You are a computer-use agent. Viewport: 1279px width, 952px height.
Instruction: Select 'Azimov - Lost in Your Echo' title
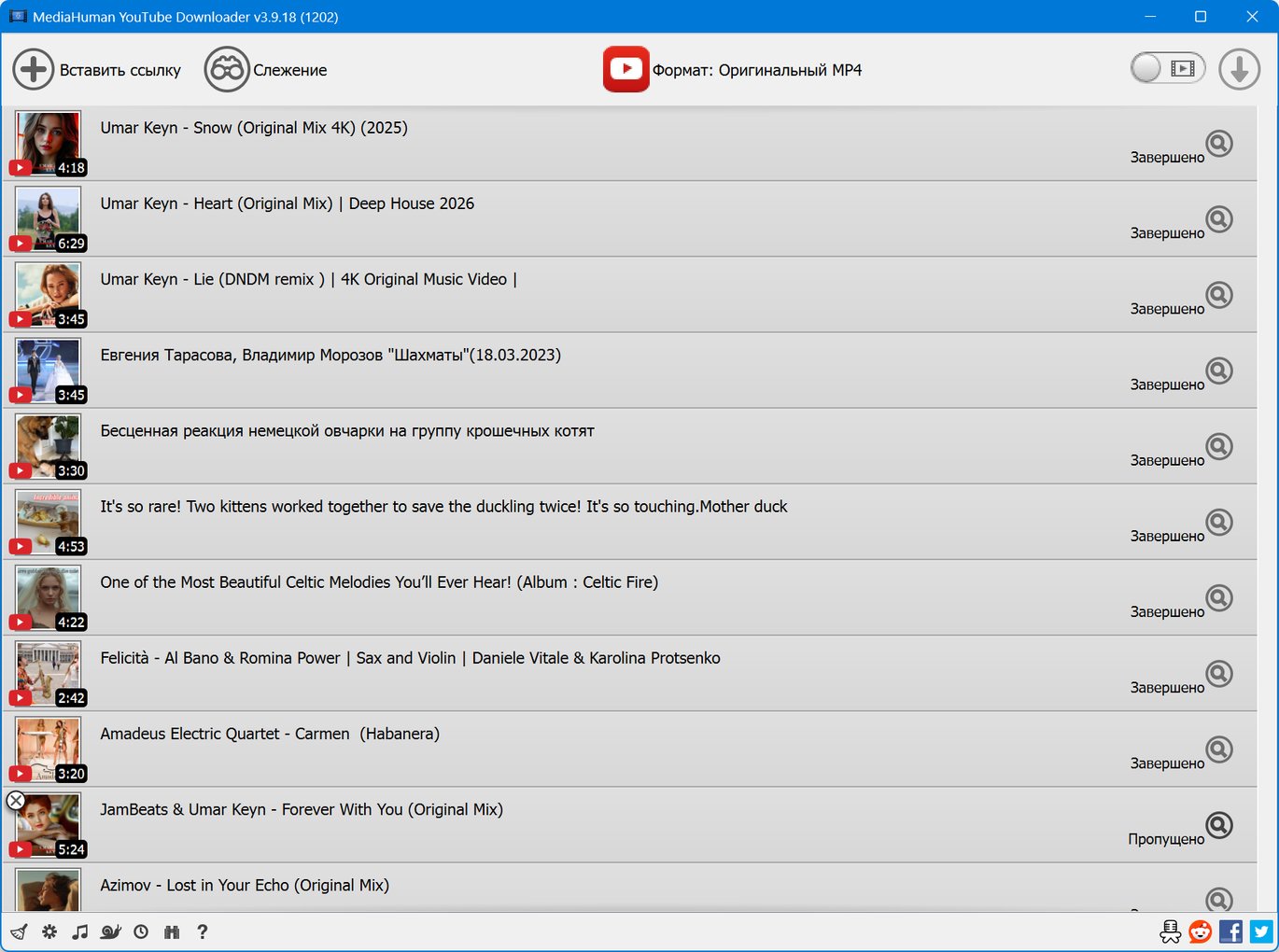click(x=245, y=885)
